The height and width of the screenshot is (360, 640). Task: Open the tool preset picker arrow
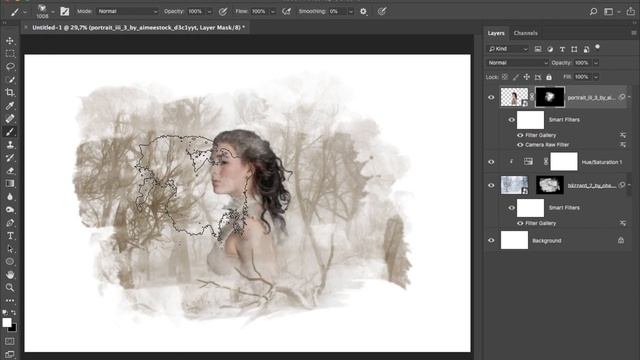[x=25, y=12]
